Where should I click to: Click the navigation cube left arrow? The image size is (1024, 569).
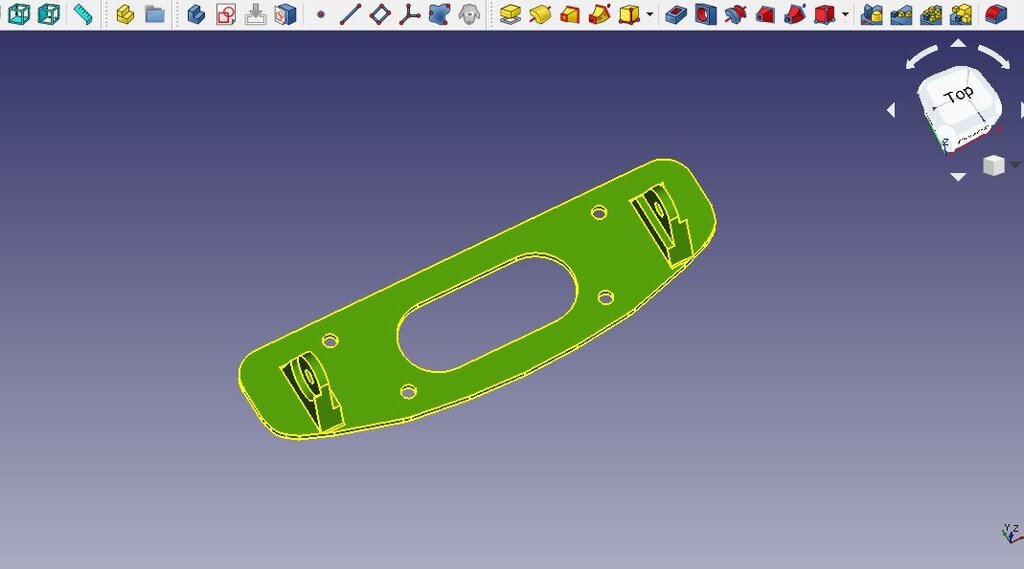tap(891, 111)
